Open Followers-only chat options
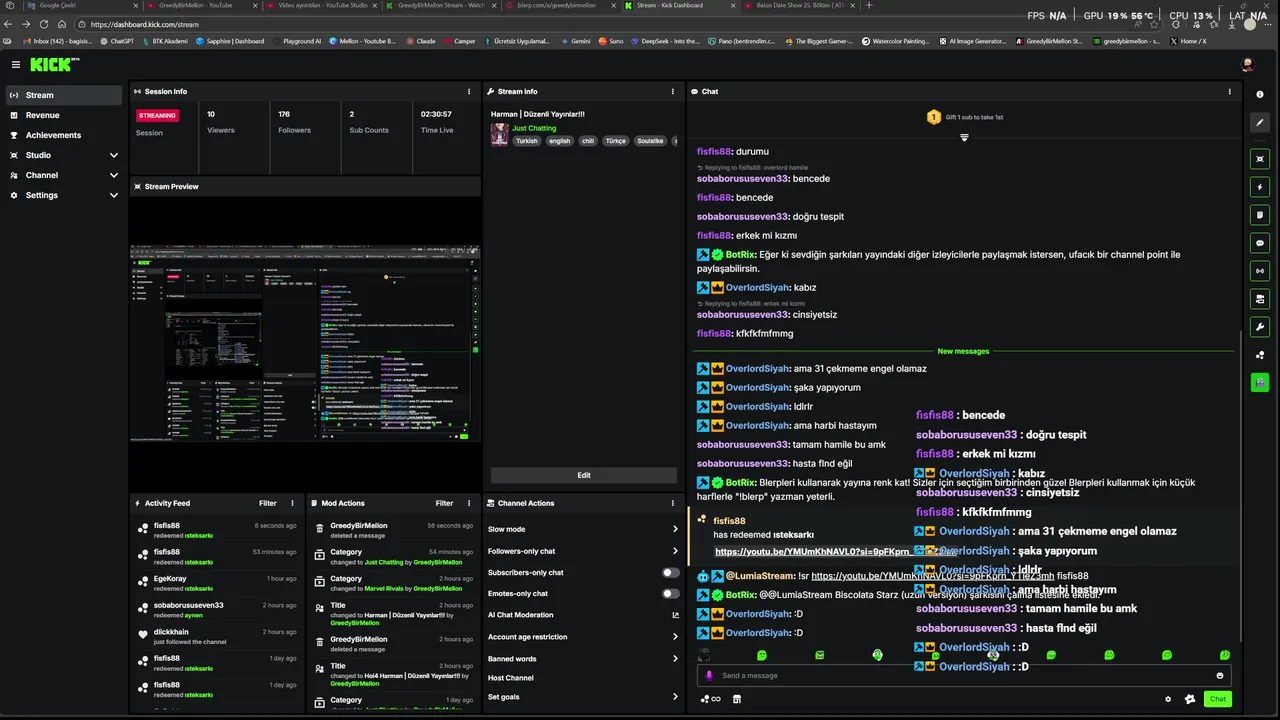The image size is (1280, 720). coord(583,551)
